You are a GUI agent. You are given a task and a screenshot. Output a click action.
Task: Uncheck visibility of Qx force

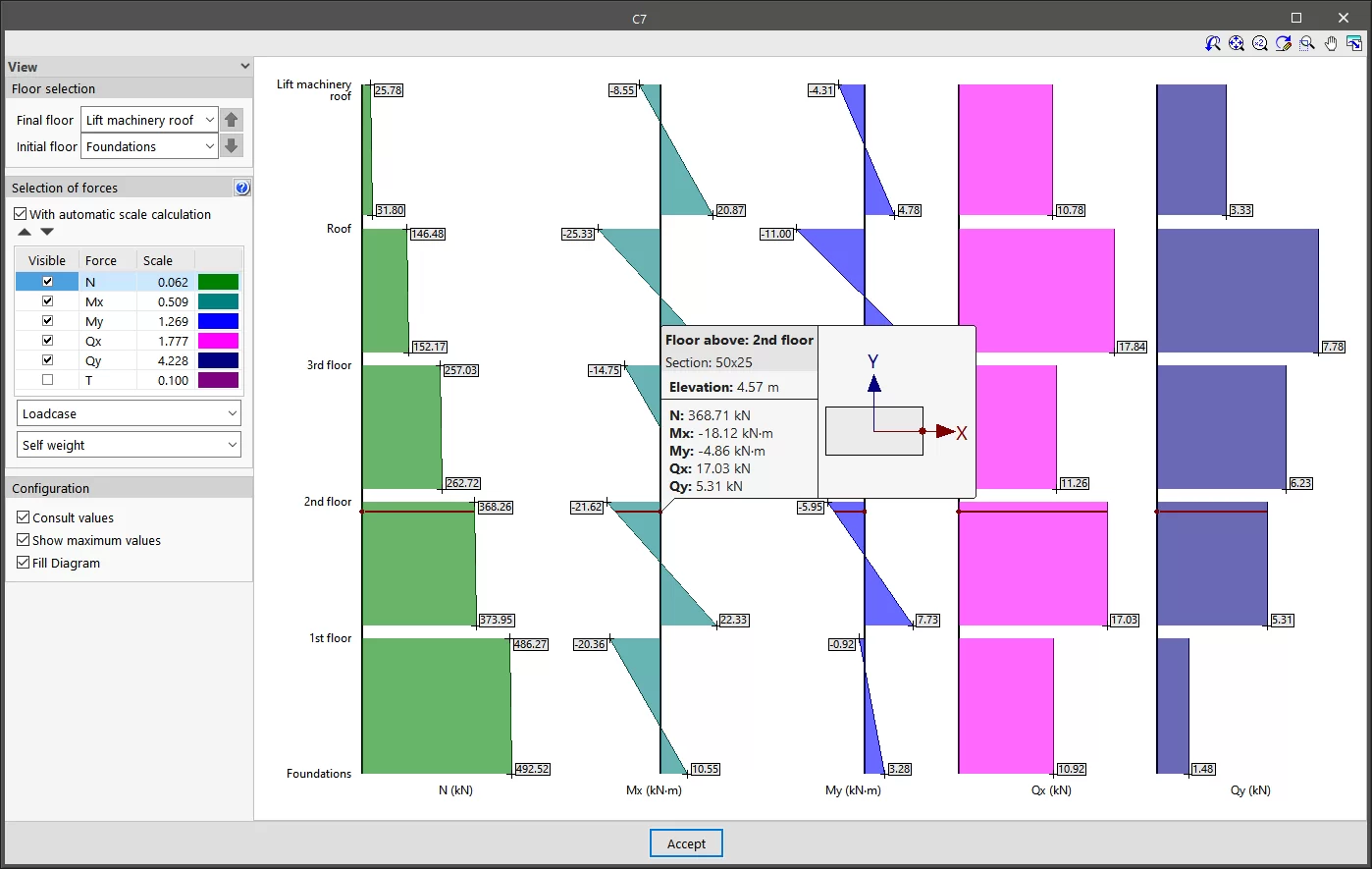point(47,341)
